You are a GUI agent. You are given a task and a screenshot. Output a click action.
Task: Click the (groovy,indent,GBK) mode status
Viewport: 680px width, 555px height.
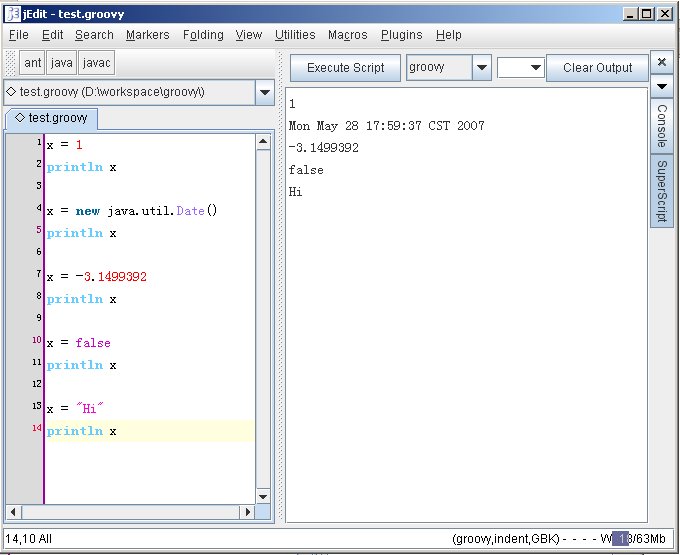tap(506, 539)
